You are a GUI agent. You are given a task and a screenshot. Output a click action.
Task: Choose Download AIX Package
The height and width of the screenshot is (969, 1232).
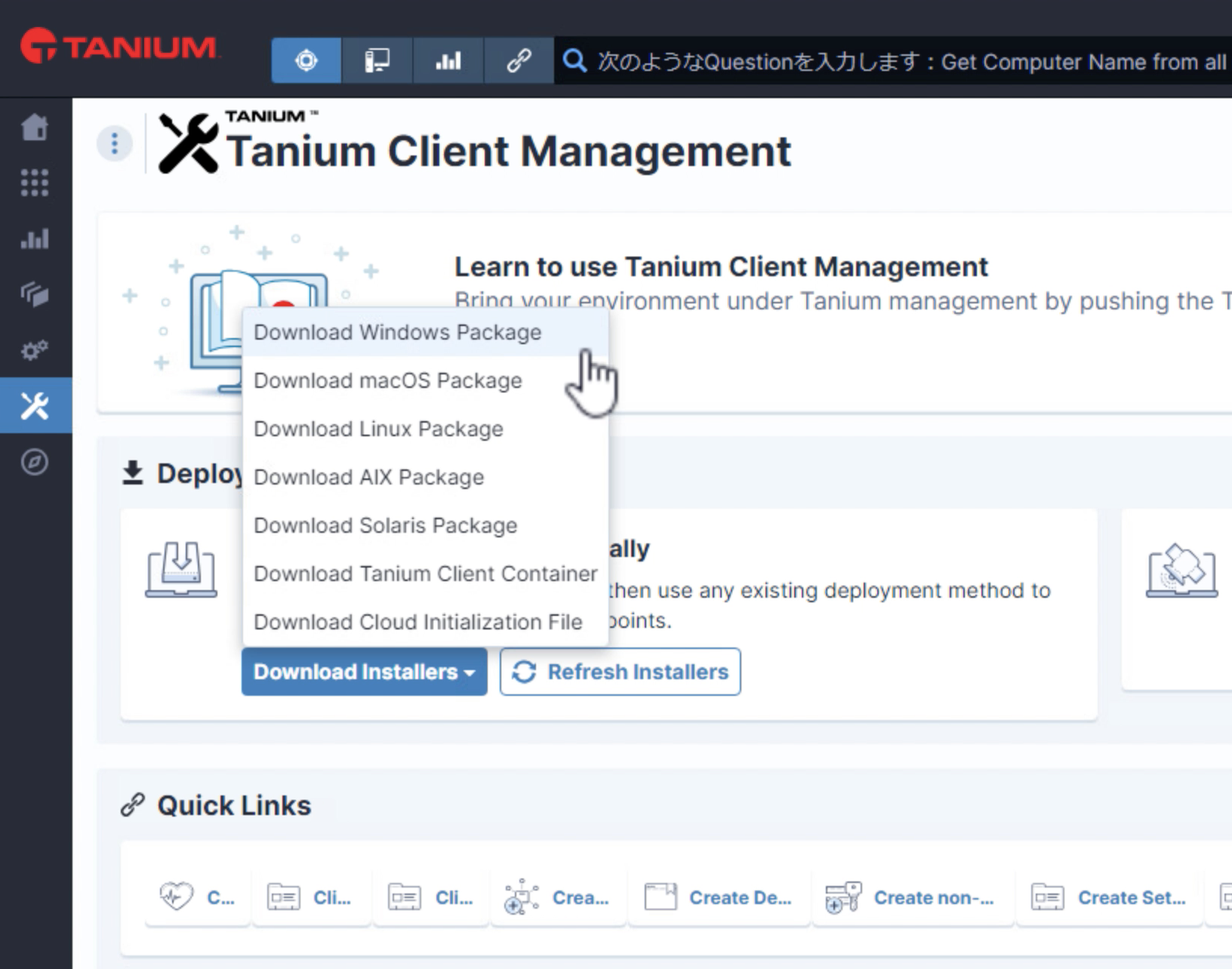425,477
